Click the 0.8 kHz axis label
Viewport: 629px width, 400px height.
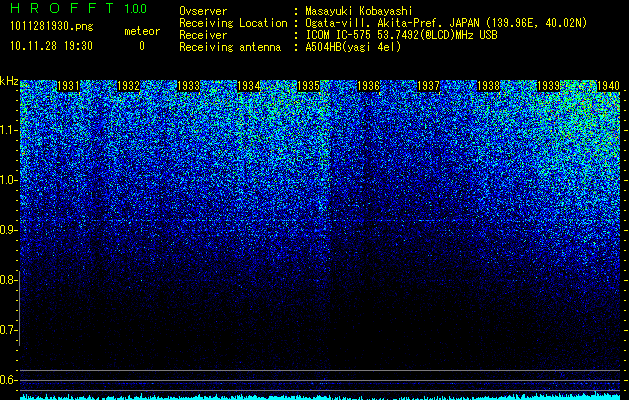pyautogui.click(x=8, y=280)
